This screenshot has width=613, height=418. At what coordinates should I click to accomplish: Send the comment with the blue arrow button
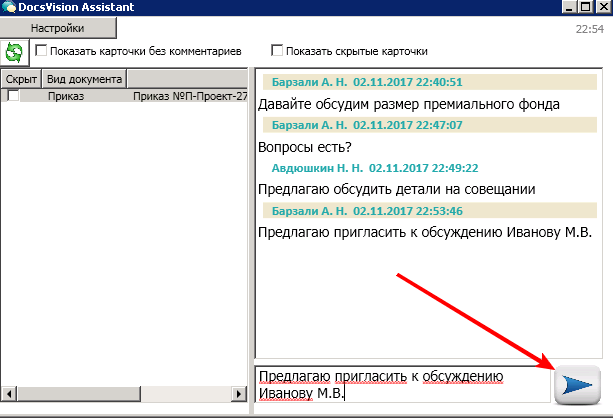(x=577, y=384)
